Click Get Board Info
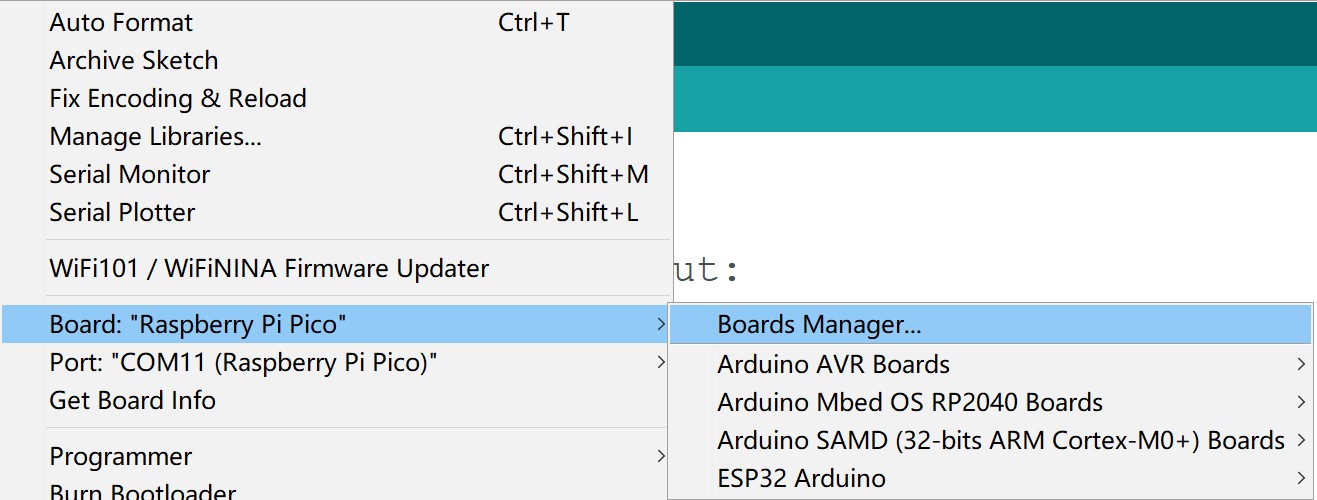 pos(336,400)
